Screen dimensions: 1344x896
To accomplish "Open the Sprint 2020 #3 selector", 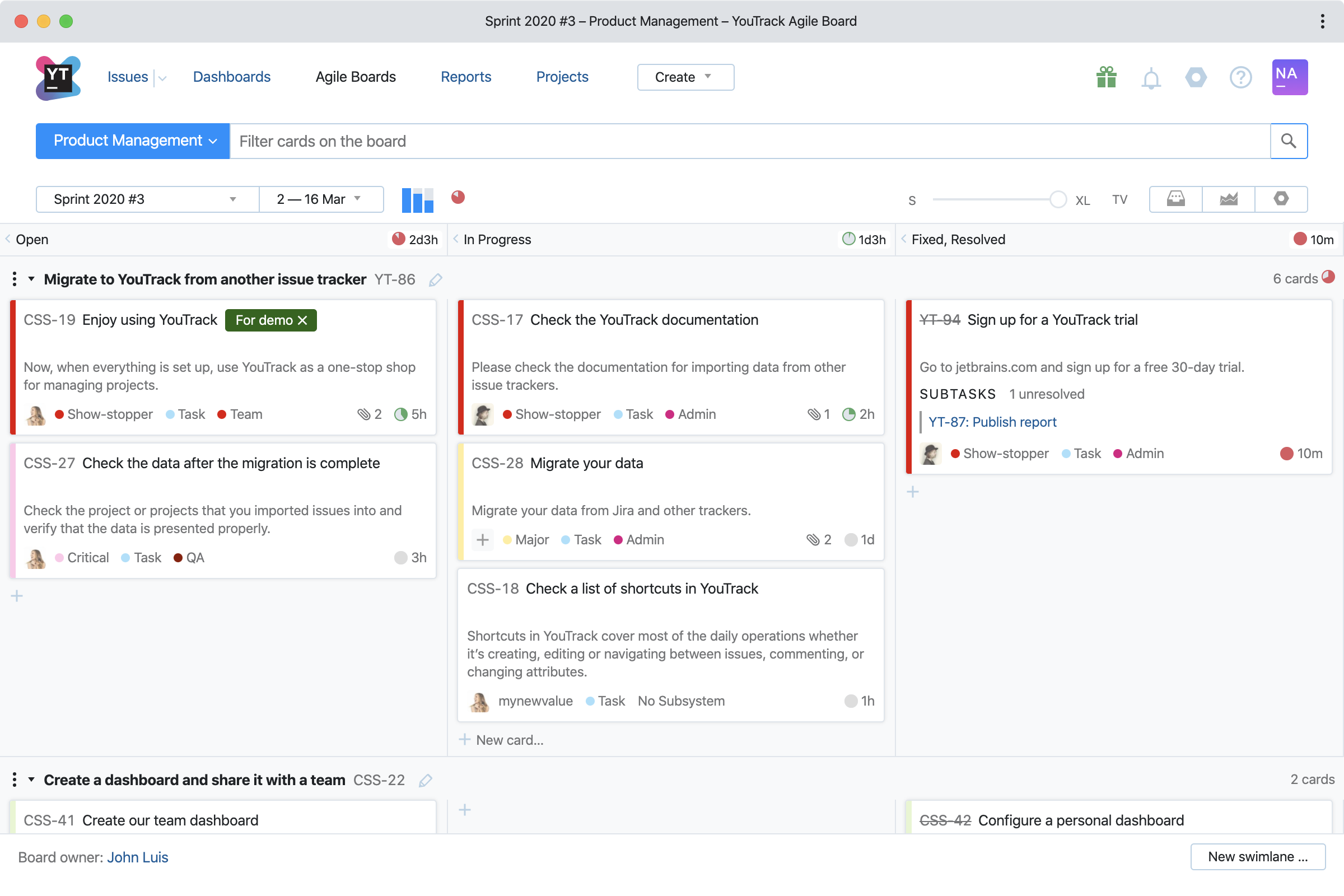I will 147,199.
